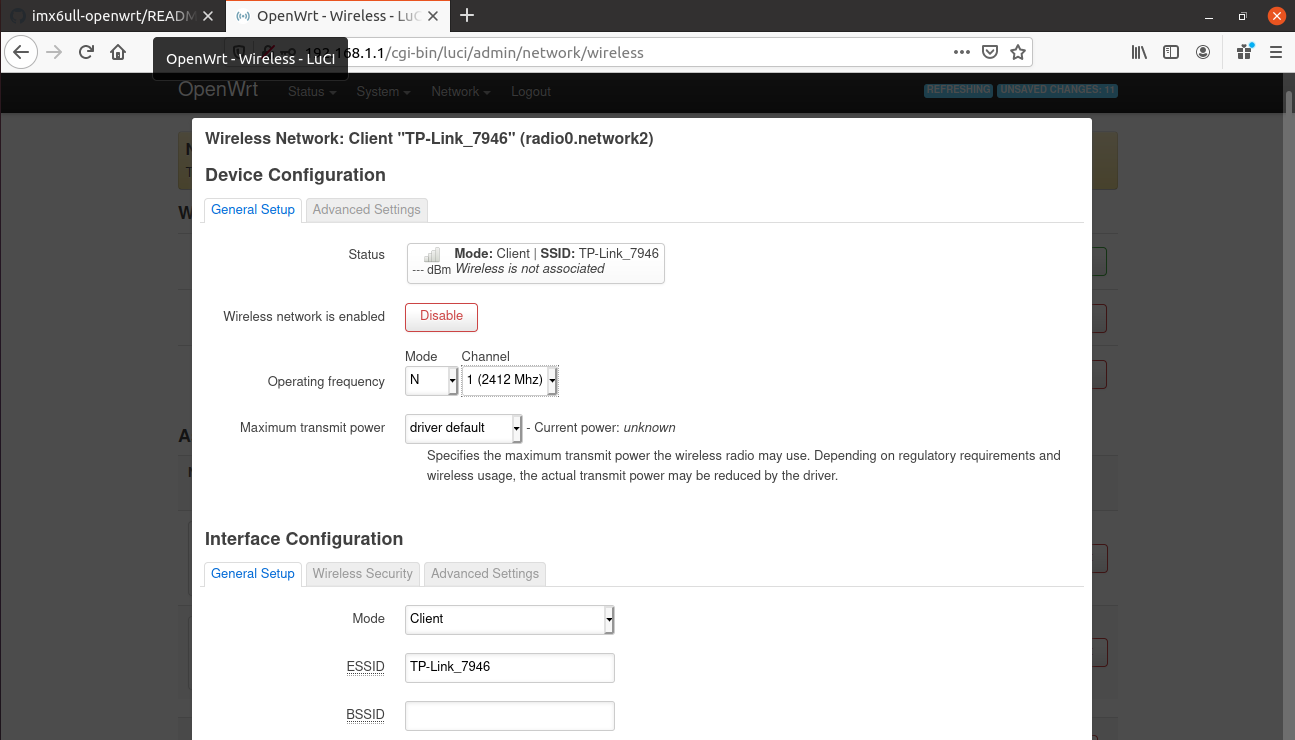The height and width of the screenshot is (740, 1295).
Task: Click the Interface Configuration heading
Action: 304,539
